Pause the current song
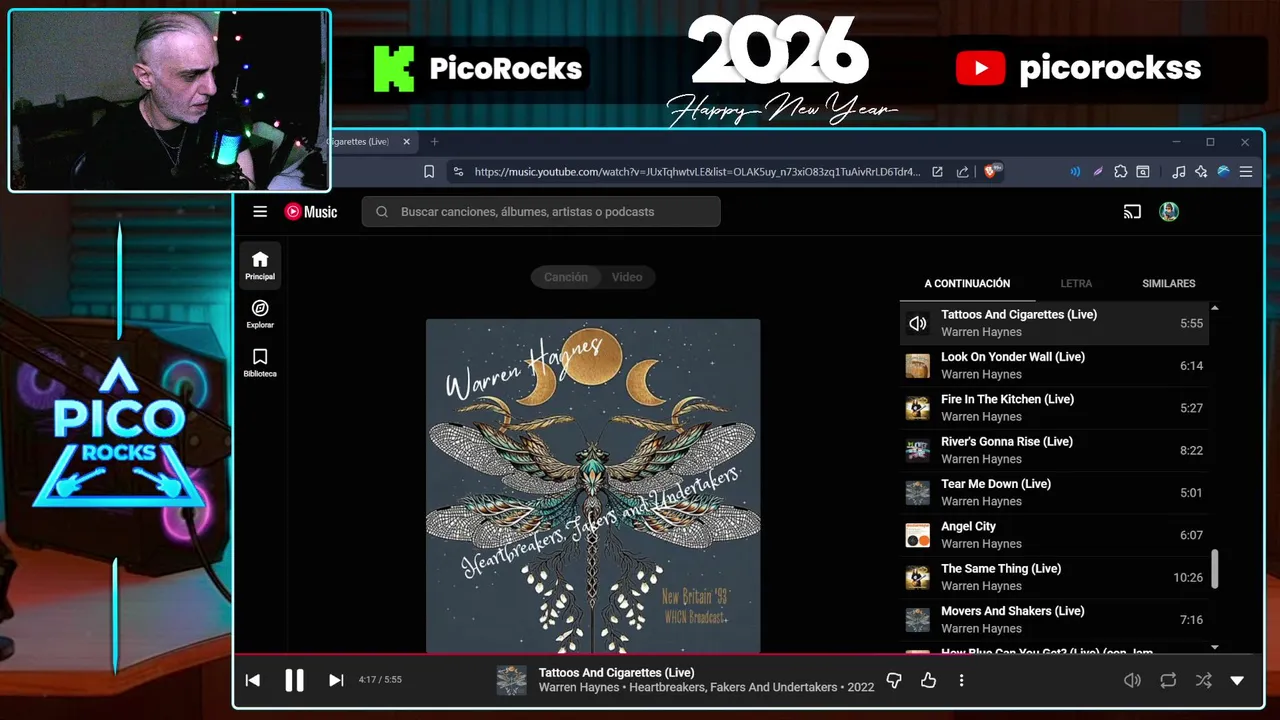This screenshot has height=720, width=1280. [x=294, y=680]
